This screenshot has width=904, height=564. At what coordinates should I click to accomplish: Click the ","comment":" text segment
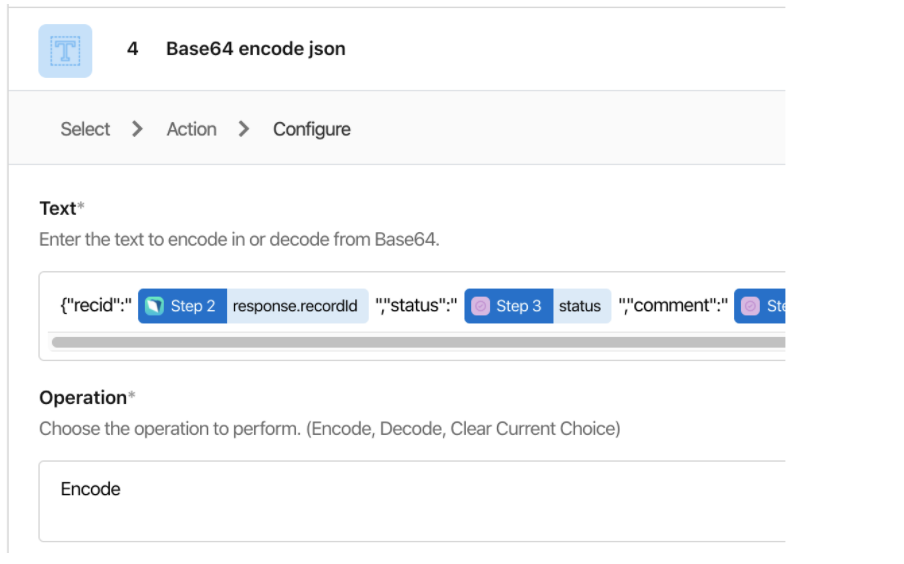pos(673,305)
